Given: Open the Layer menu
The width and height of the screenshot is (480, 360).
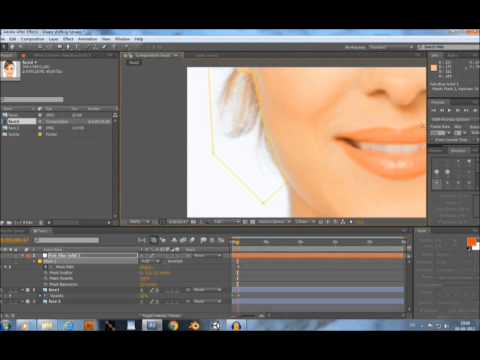Looking at the screenshot, I should point(53,39).
